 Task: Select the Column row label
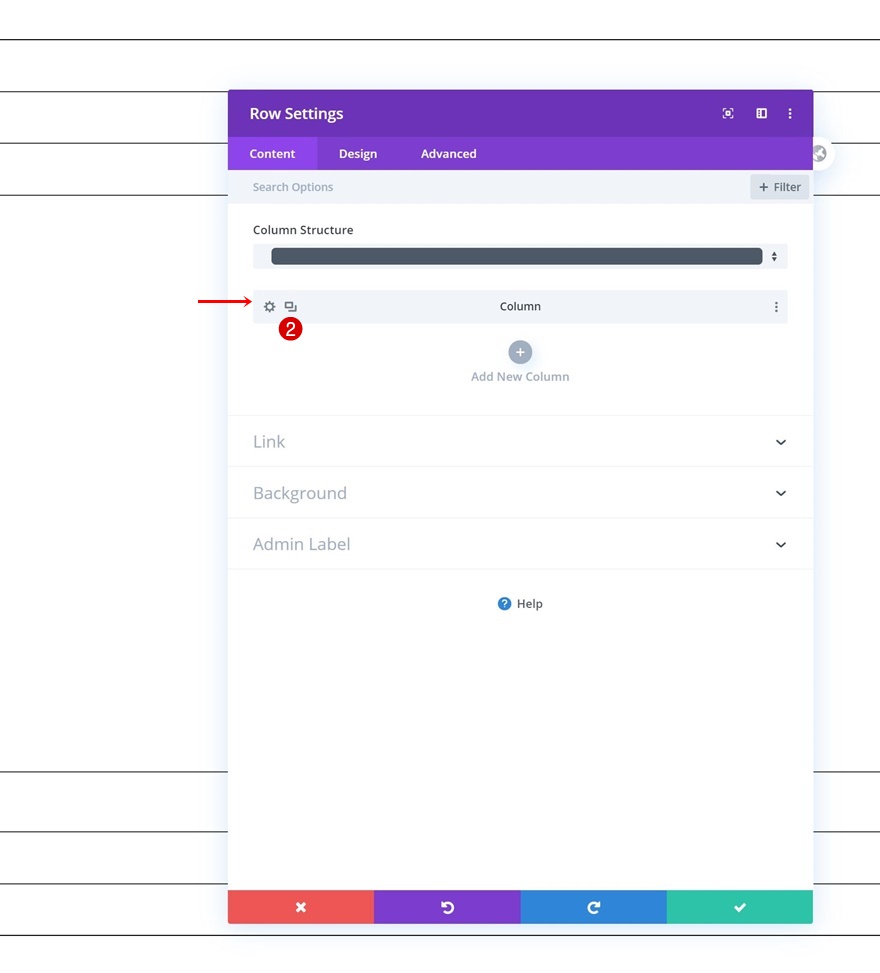pyautogui.click(x=520, y=307)
